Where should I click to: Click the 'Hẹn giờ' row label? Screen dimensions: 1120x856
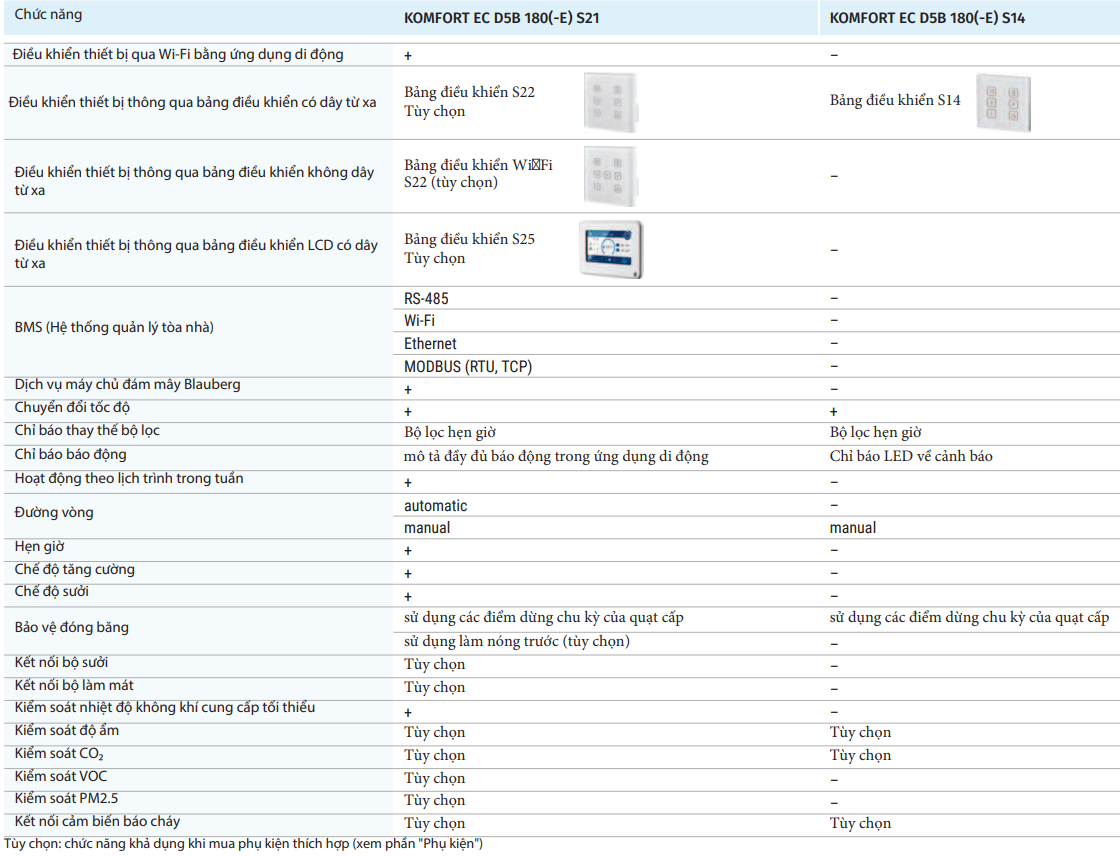[39, 547]
